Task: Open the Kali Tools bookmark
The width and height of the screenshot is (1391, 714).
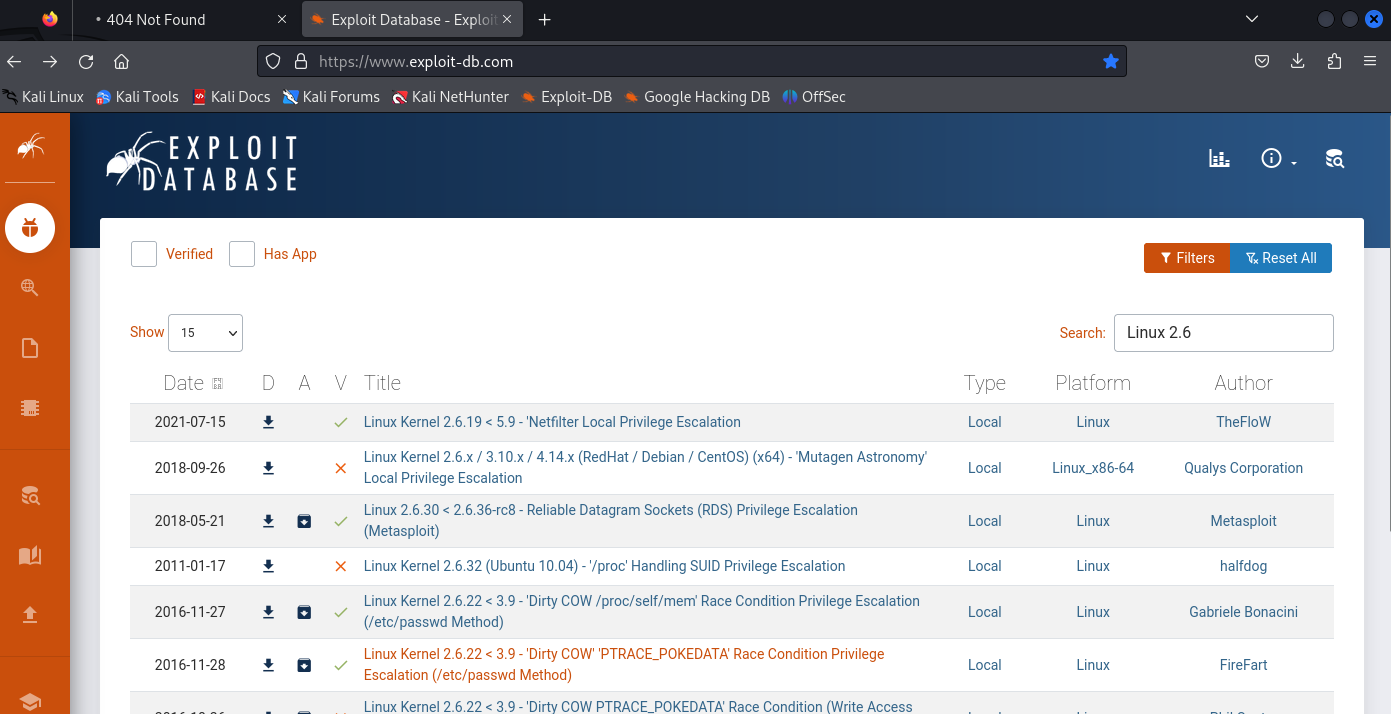Action: [x=137, y=97]
